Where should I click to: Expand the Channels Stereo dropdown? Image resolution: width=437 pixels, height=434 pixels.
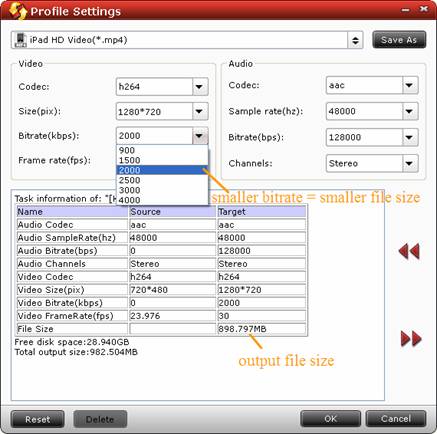410,163
